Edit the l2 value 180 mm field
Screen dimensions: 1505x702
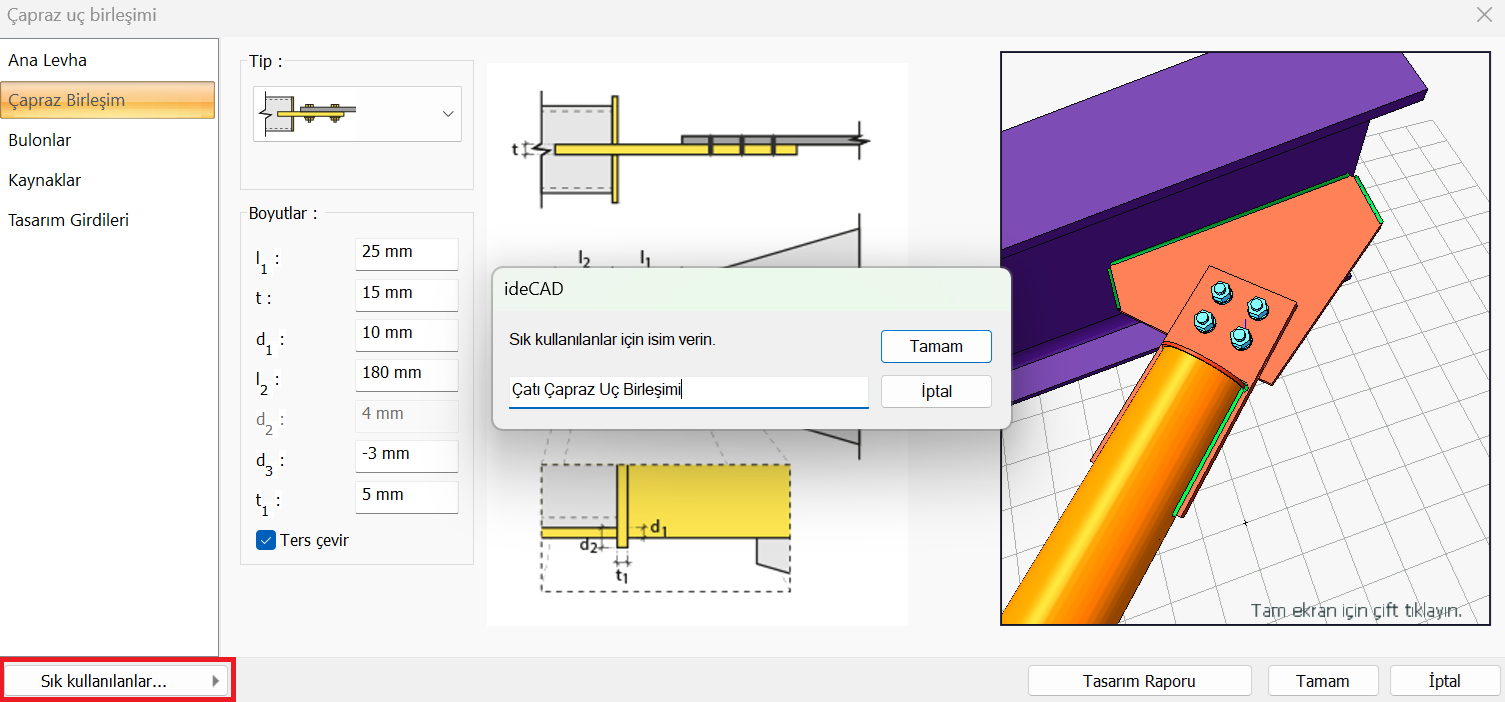pyautogui.click(x=406, y=374)
